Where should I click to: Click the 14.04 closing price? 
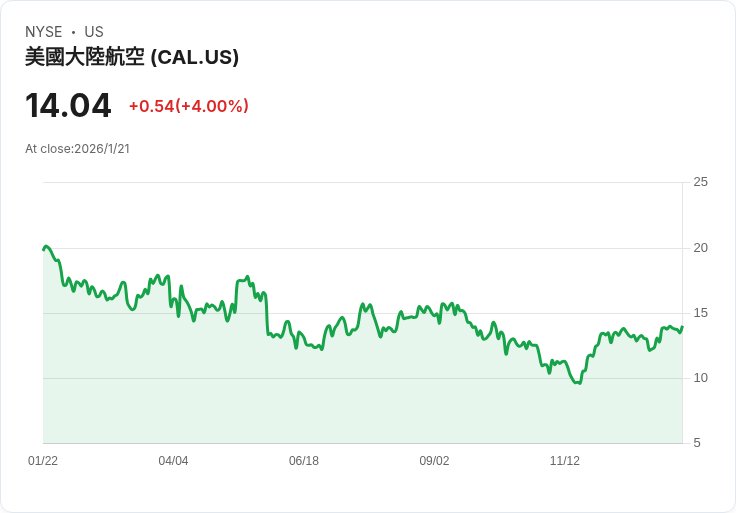point(68,105)
